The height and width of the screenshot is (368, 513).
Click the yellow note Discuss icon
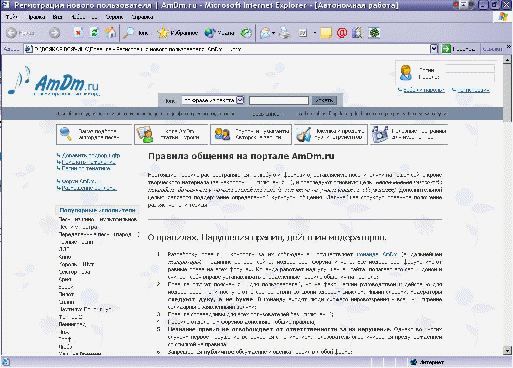(326, 33)
